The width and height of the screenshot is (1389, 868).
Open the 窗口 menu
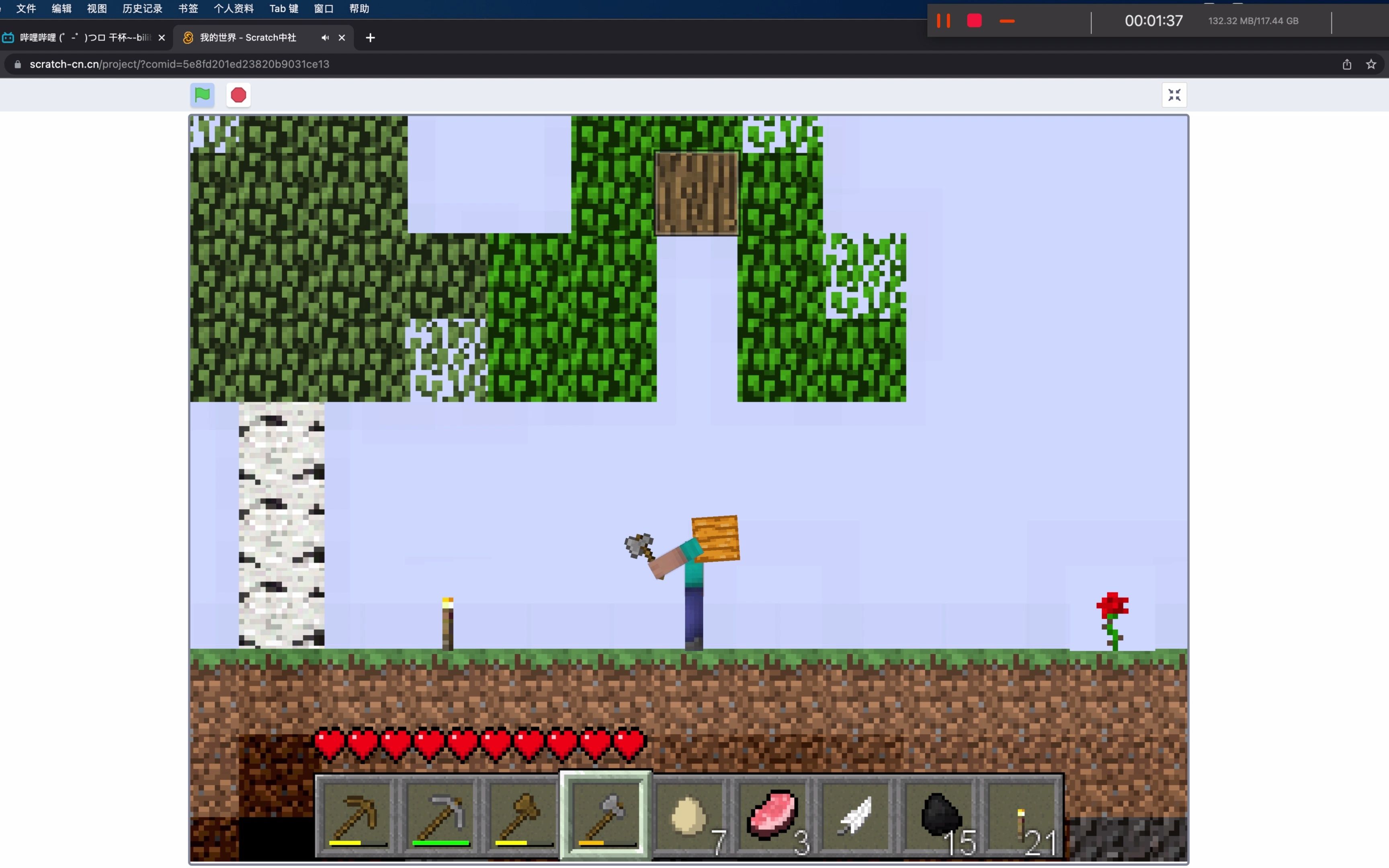tap(324, 8)
